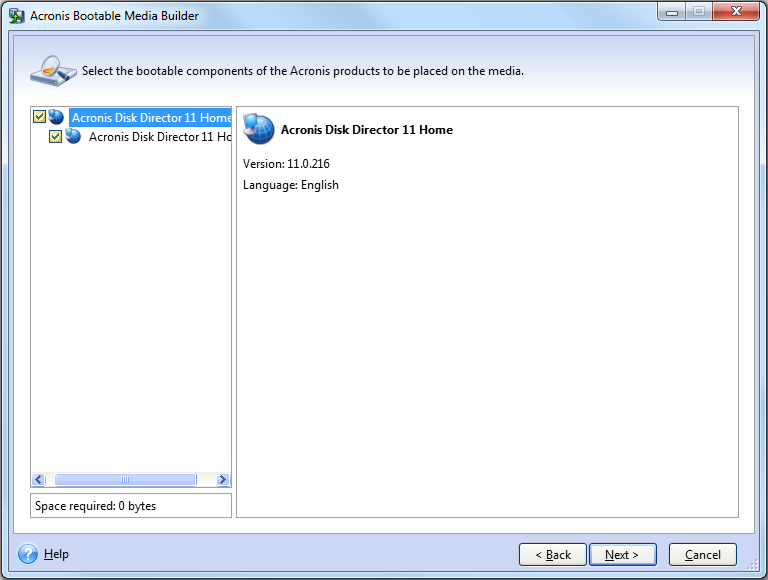Proceed with the Next button

(x=621, y=554)
